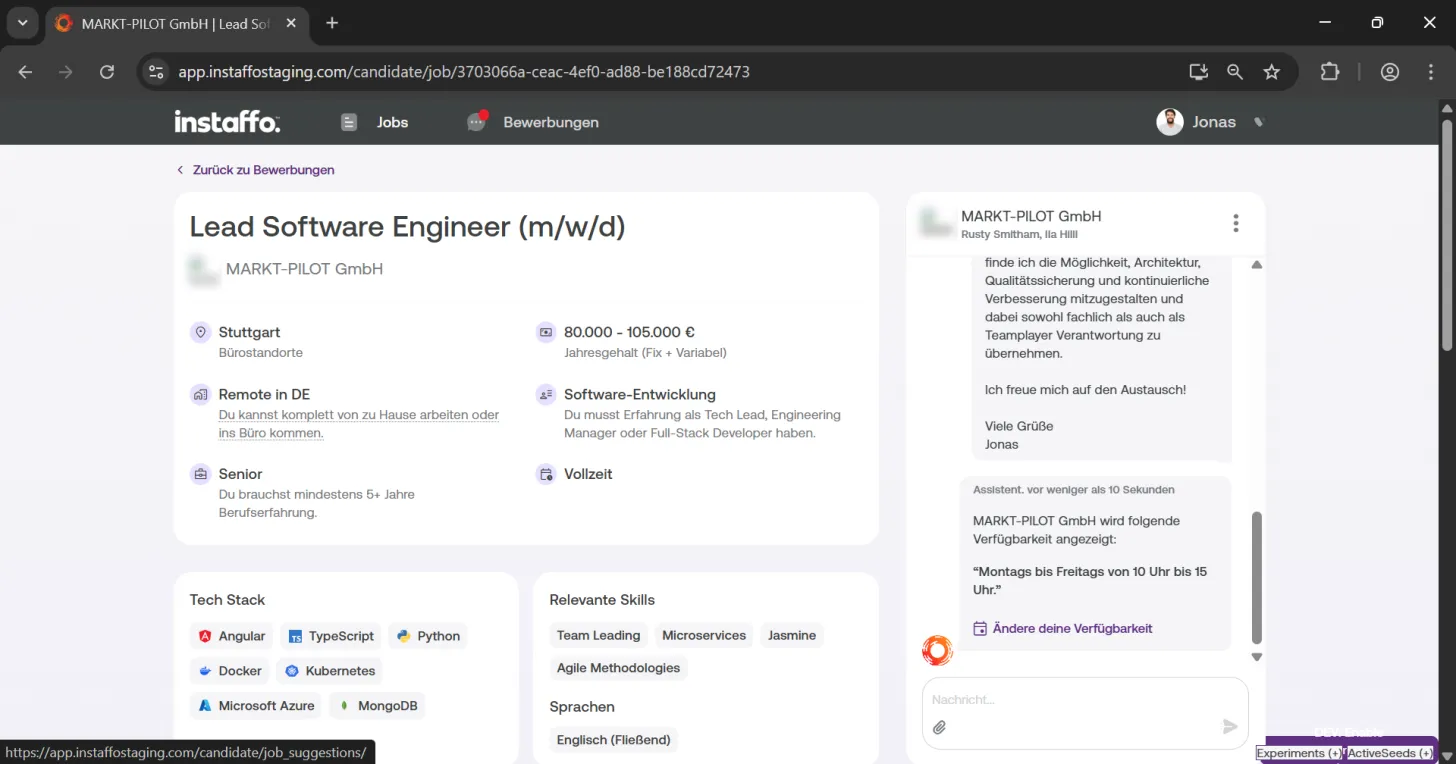This screenshot has height=764, width=1456.
Task: Open the chat options three-dot menu
Action: point(1236,223)
